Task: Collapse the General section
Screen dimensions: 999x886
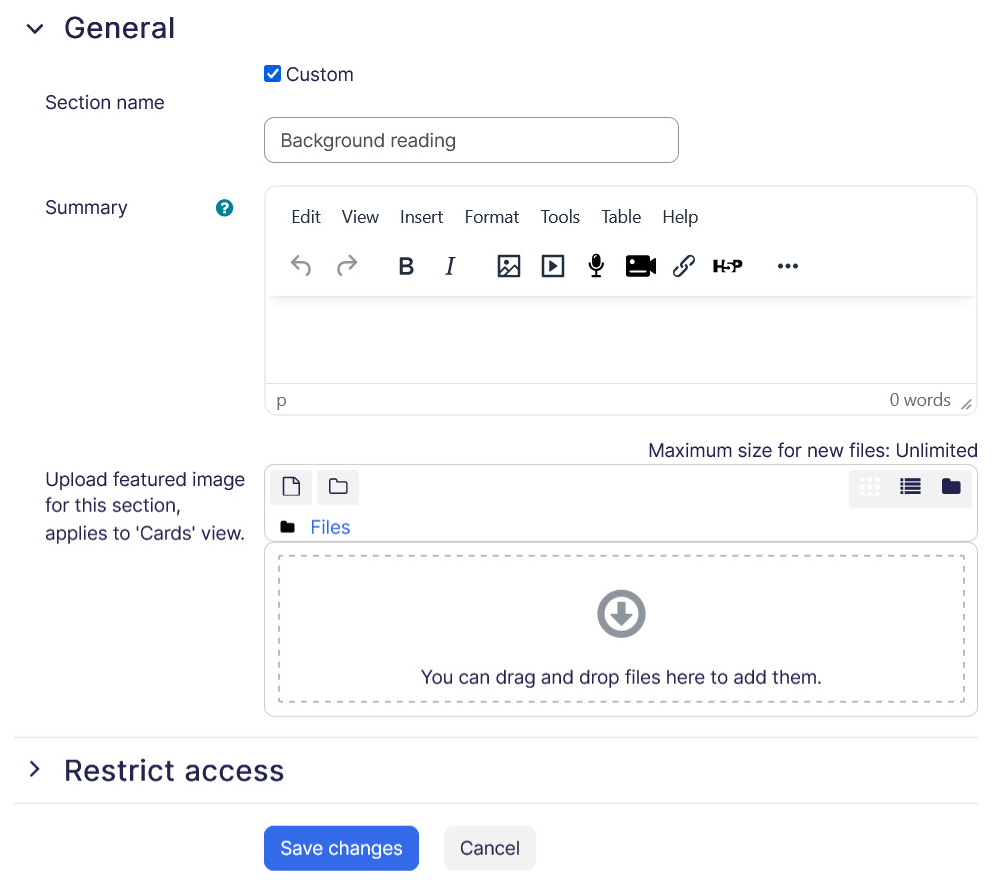Action: pos(35,29)
